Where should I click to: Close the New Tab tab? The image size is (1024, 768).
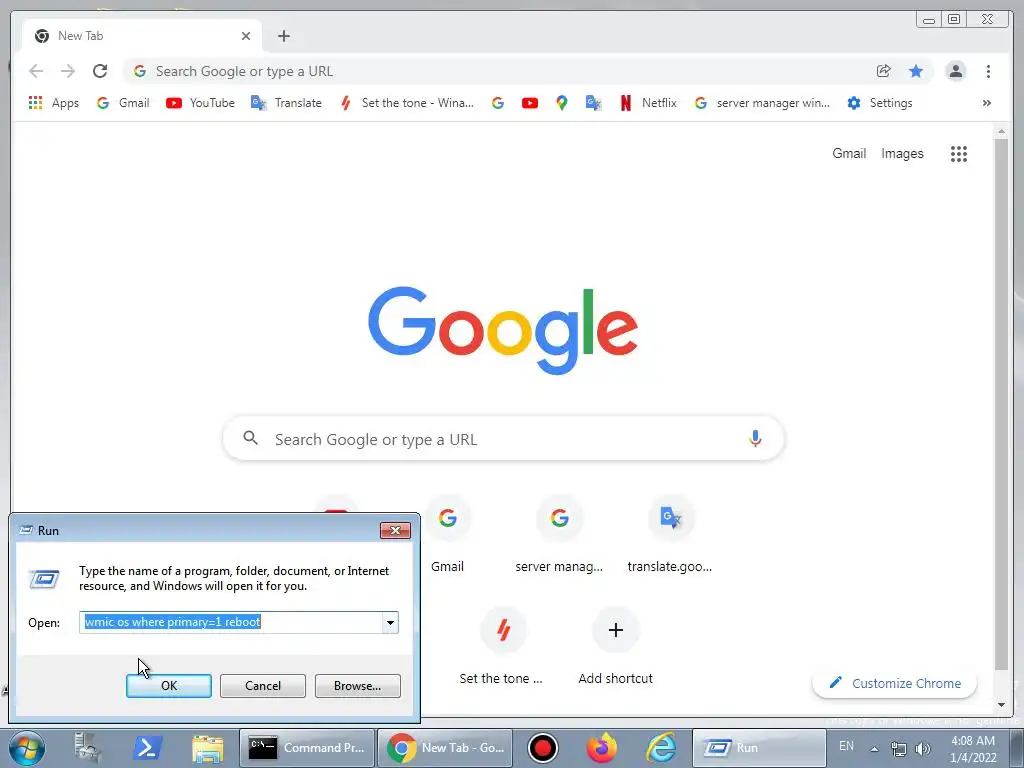point(246,36)
